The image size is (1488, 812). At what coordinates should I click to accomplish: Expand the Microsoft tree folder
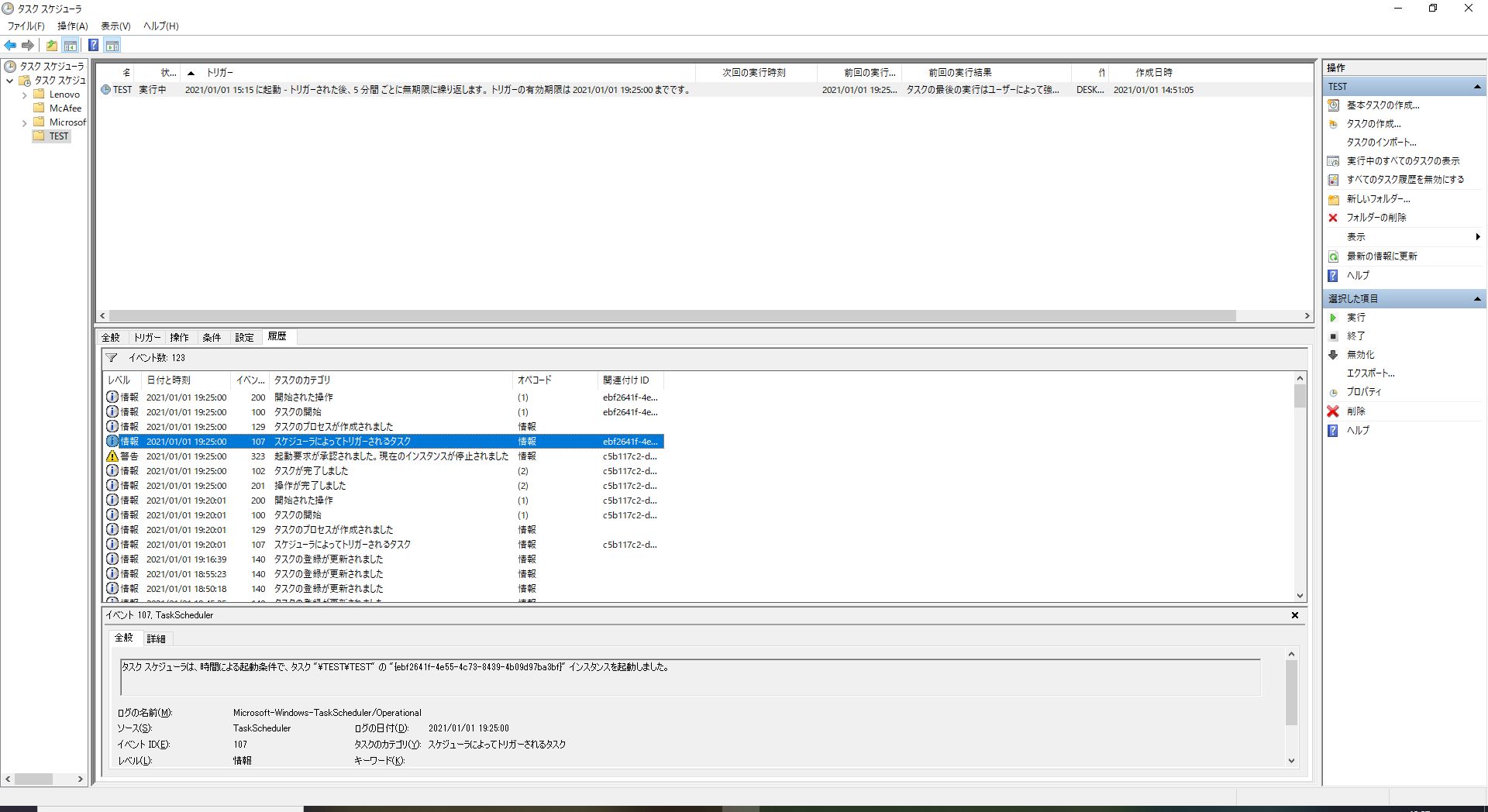(x=24, y=123)
